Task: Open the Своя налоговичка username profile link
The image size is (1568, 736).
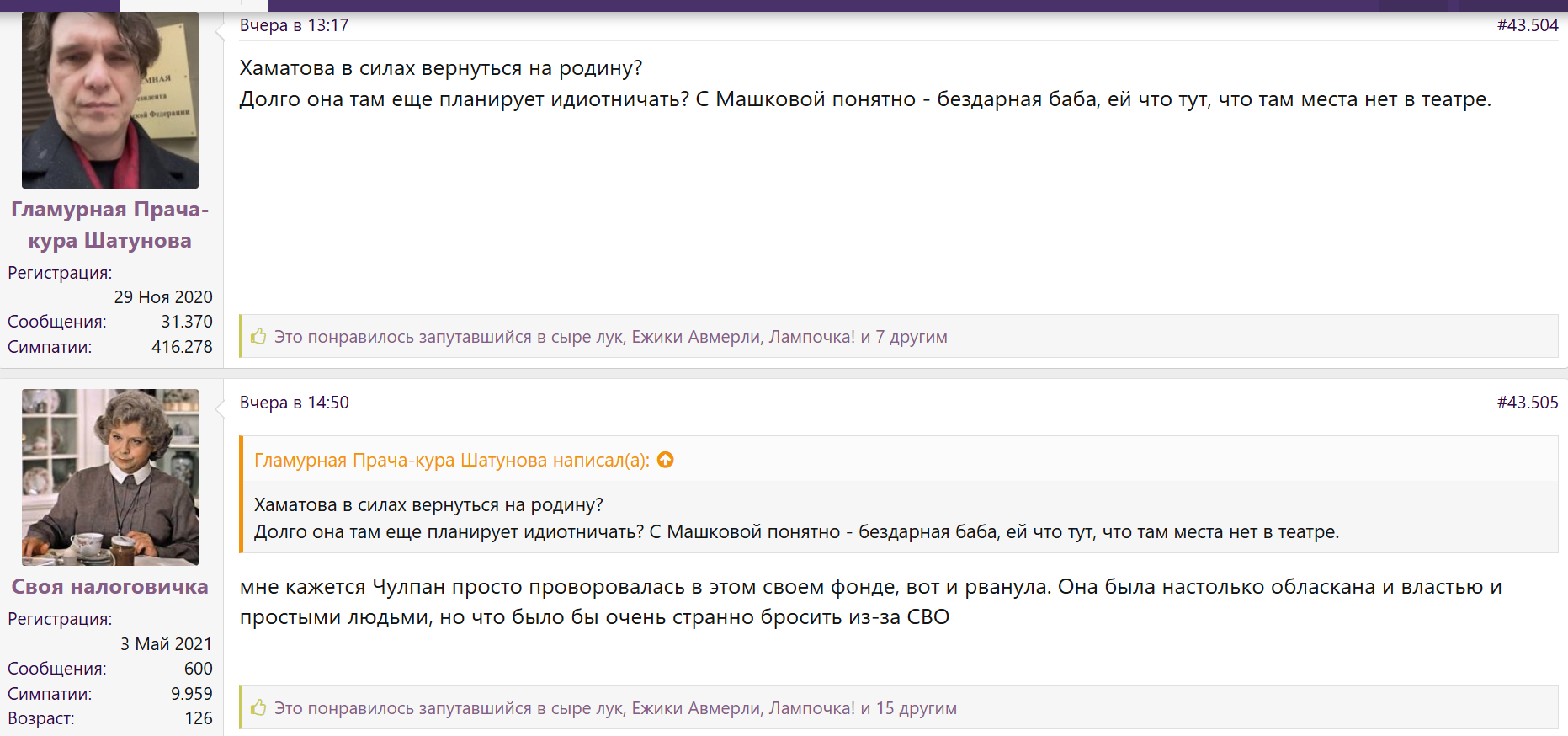Action: tap(110, 587)
